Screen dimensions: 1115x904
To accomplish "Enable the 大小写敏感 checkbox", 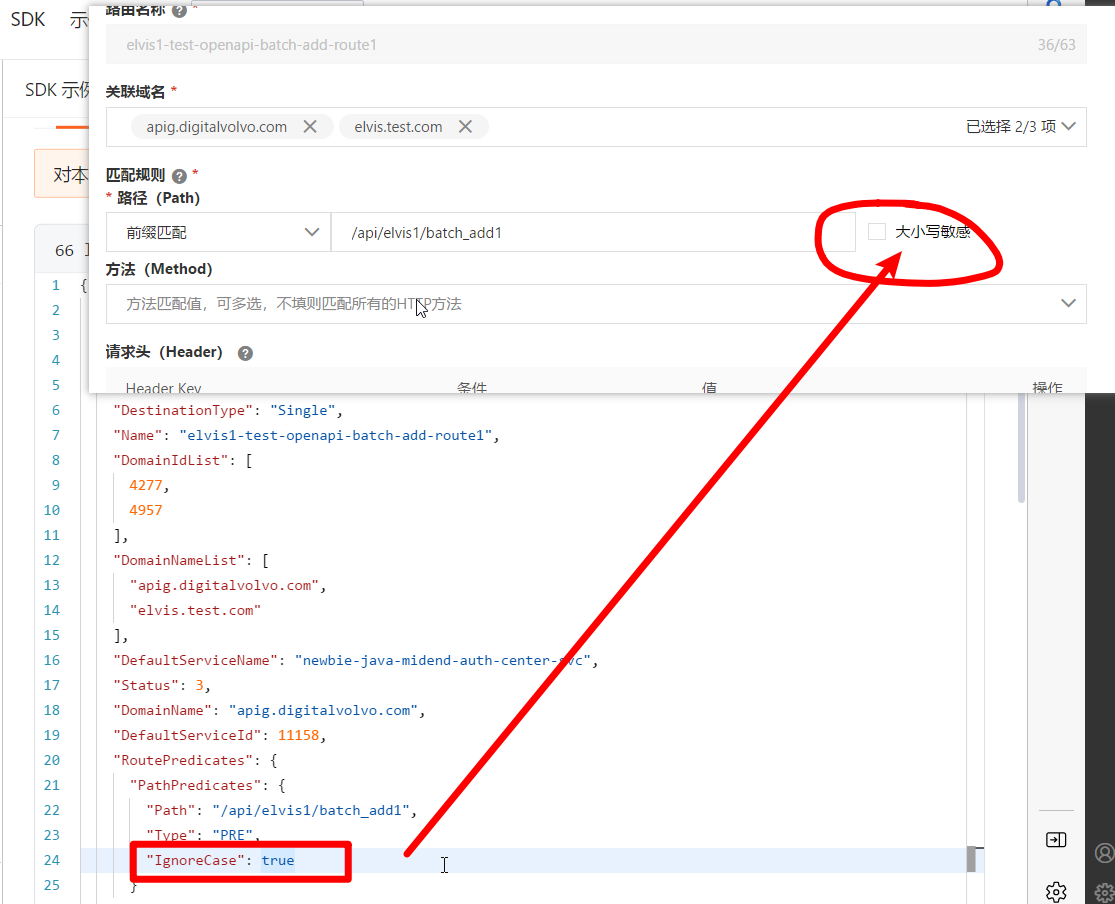I will click(x=877, y=232).
